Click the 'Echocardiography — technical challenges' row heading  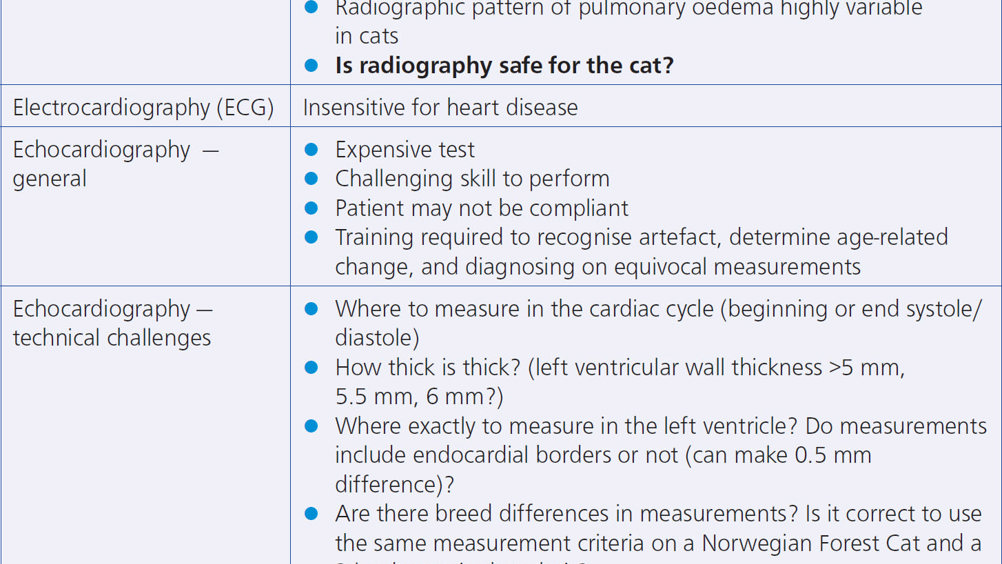112,323
